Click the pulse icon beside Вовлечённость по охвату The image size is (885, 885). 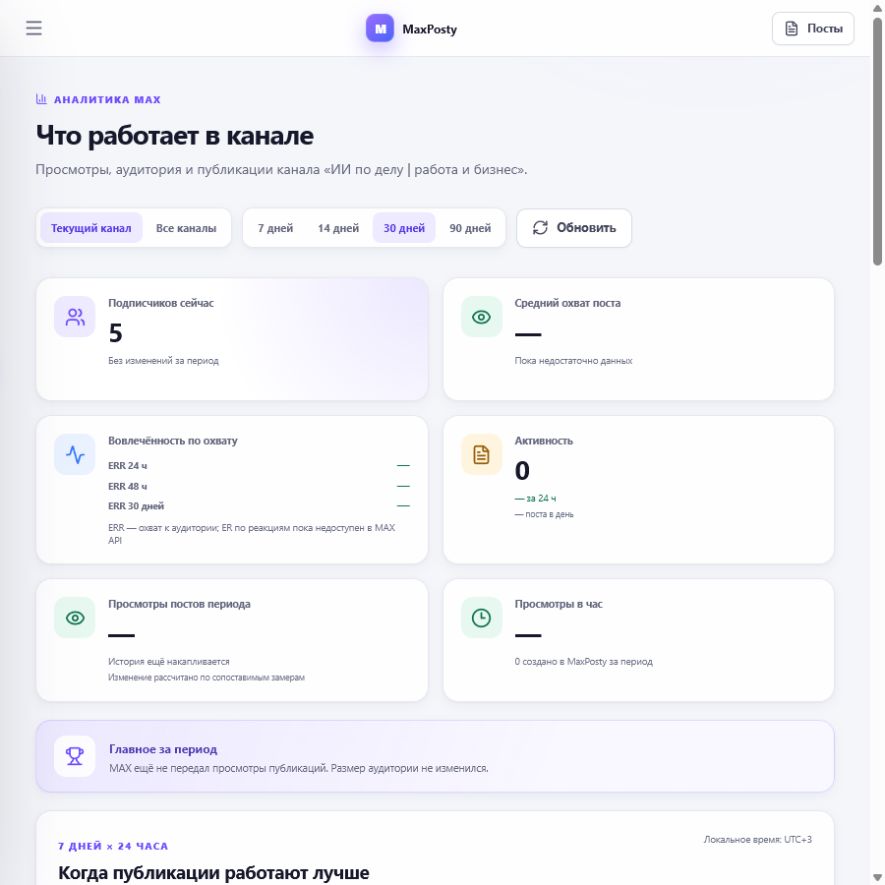click(75, 454)
